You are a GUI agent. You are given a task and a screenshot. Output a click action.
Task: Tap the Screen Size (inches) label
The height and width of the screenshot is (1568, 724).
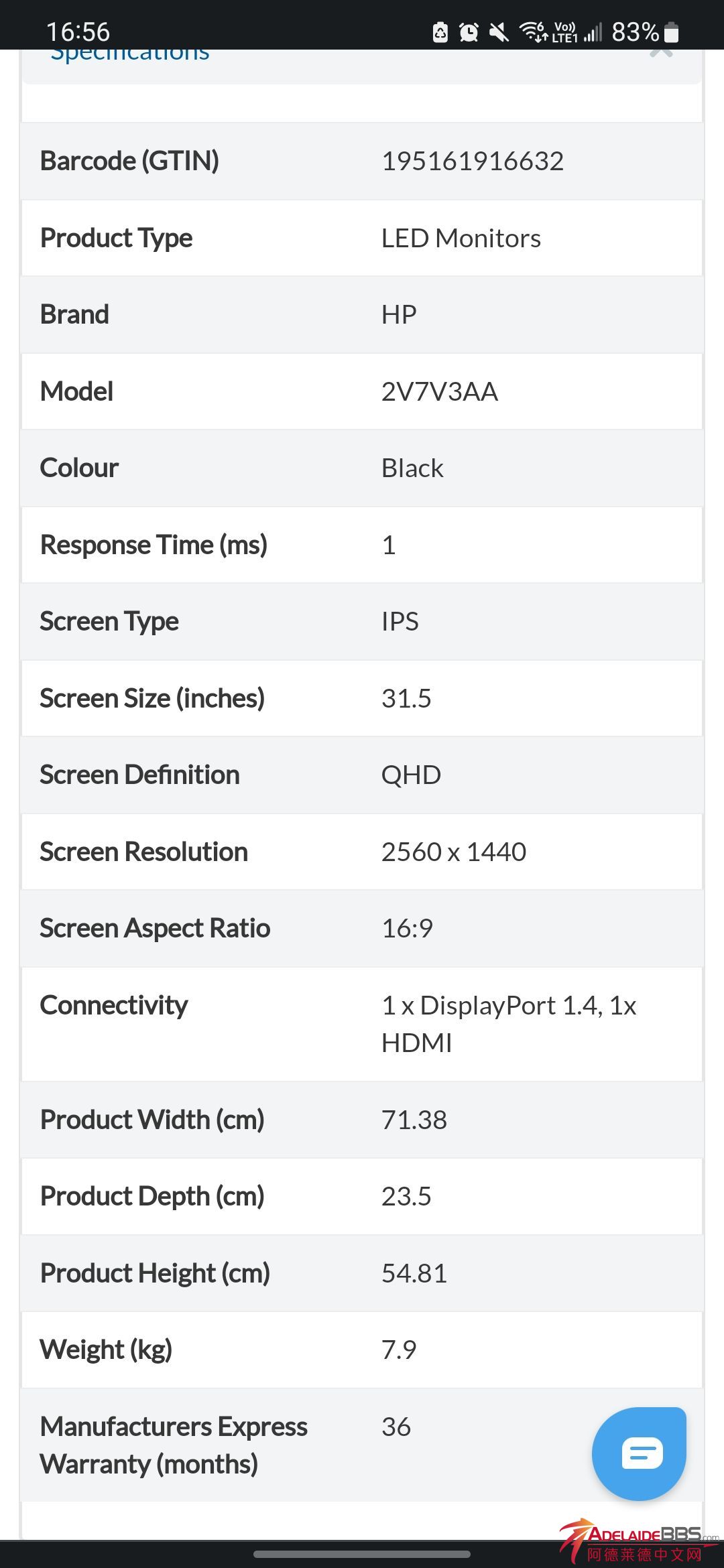tap(152, 698)
